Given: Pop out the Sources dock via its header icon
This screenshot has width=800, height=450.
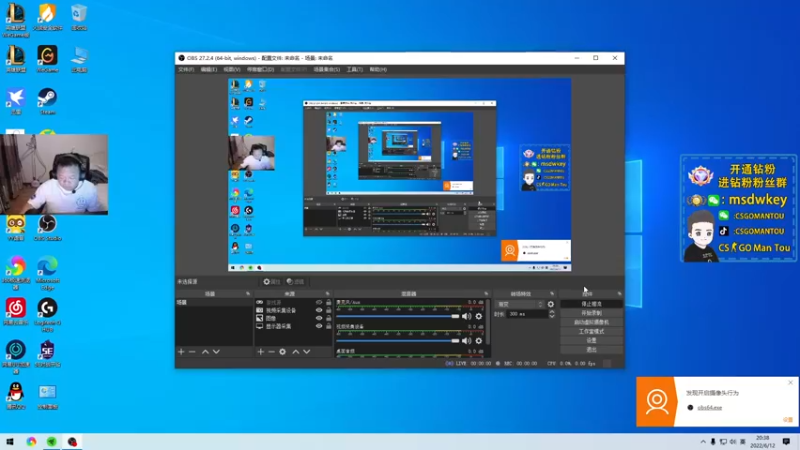Looking at the screenshot, I should (328, 294).
